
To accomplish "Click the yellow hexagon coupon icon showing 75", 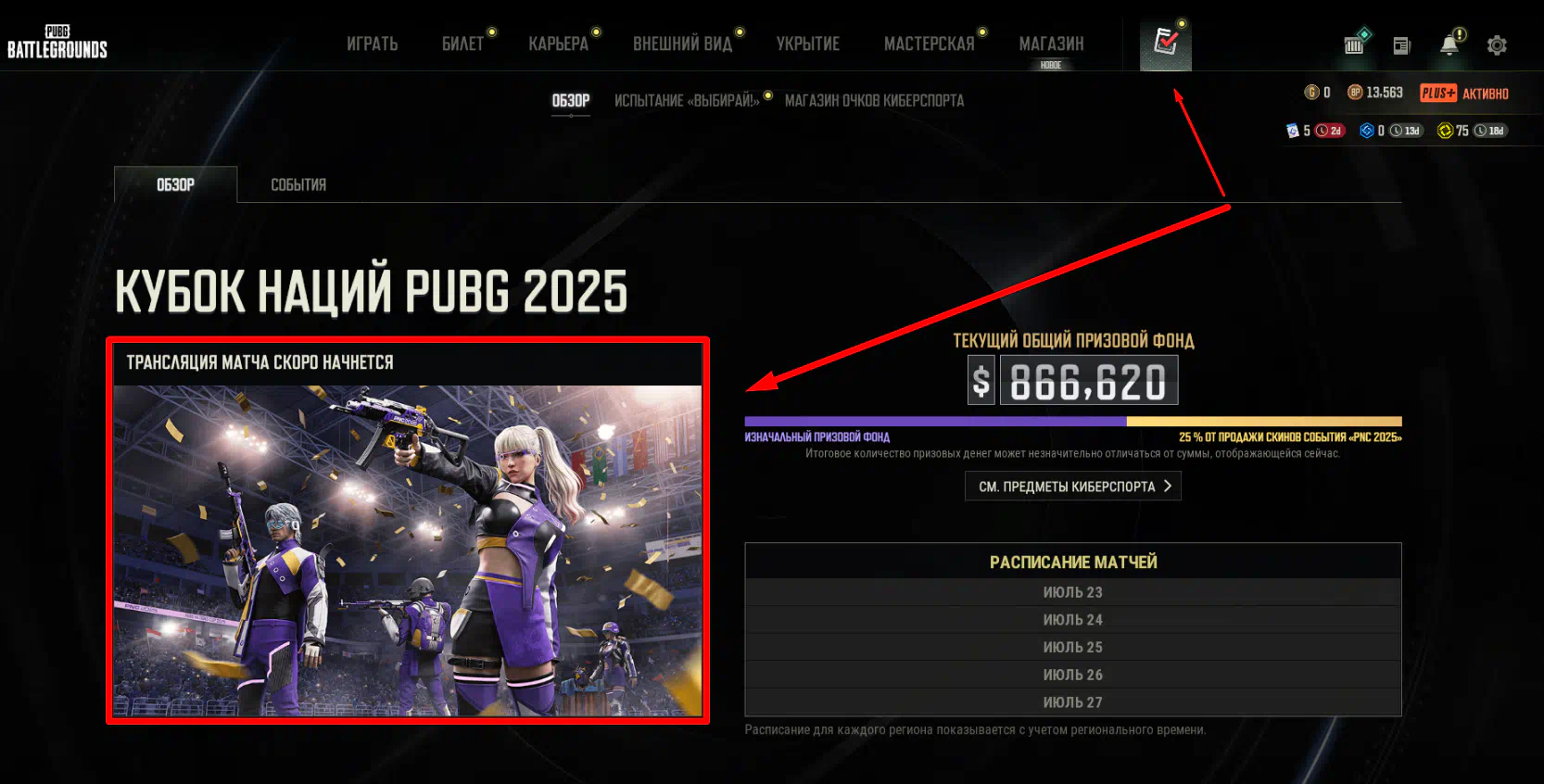I will coord(1445,131).
